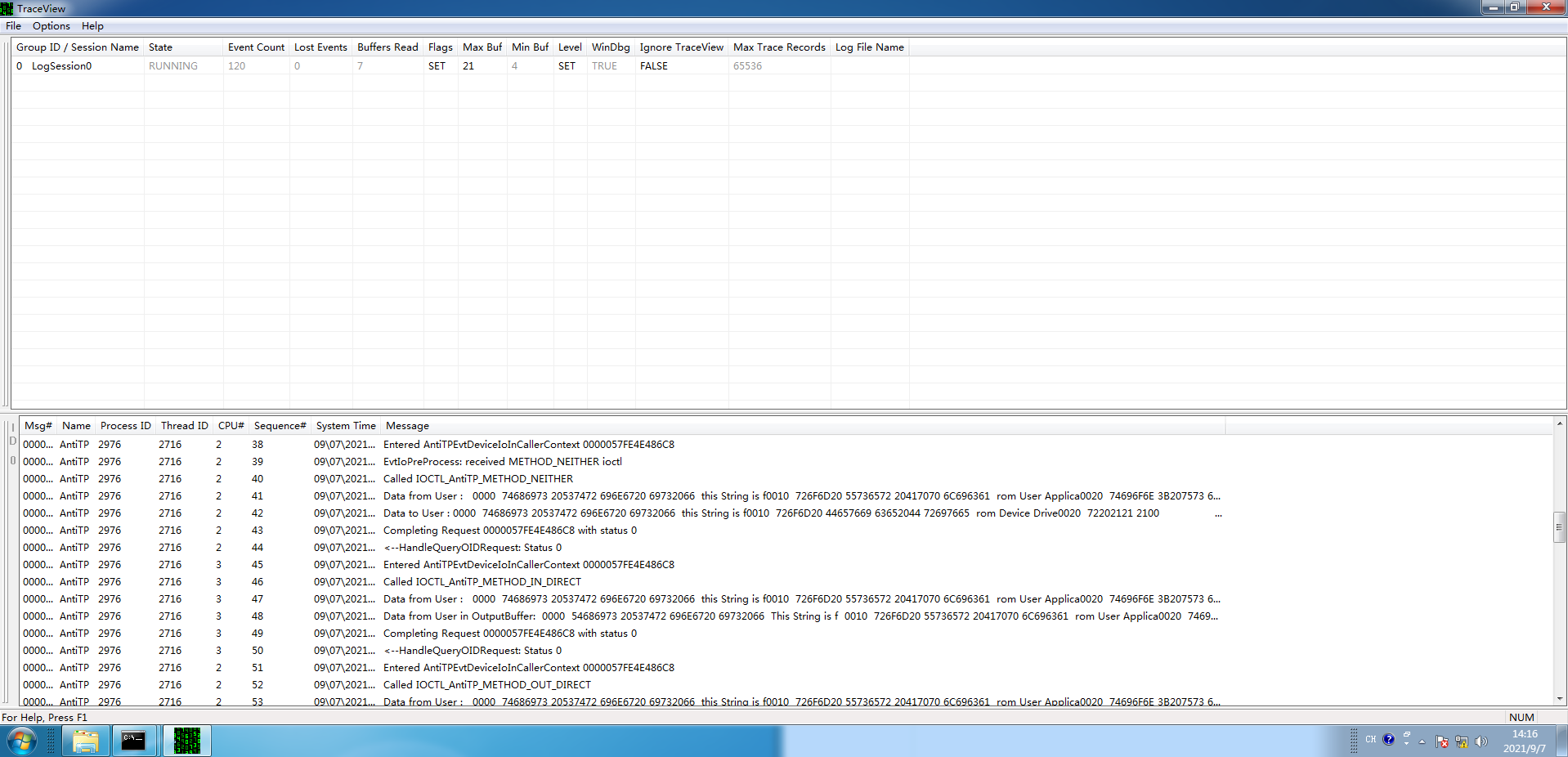Switch input language via the CH indicator
Image resolution: width=1568 pixels, height=757 pixels.
pos(1371,741)
